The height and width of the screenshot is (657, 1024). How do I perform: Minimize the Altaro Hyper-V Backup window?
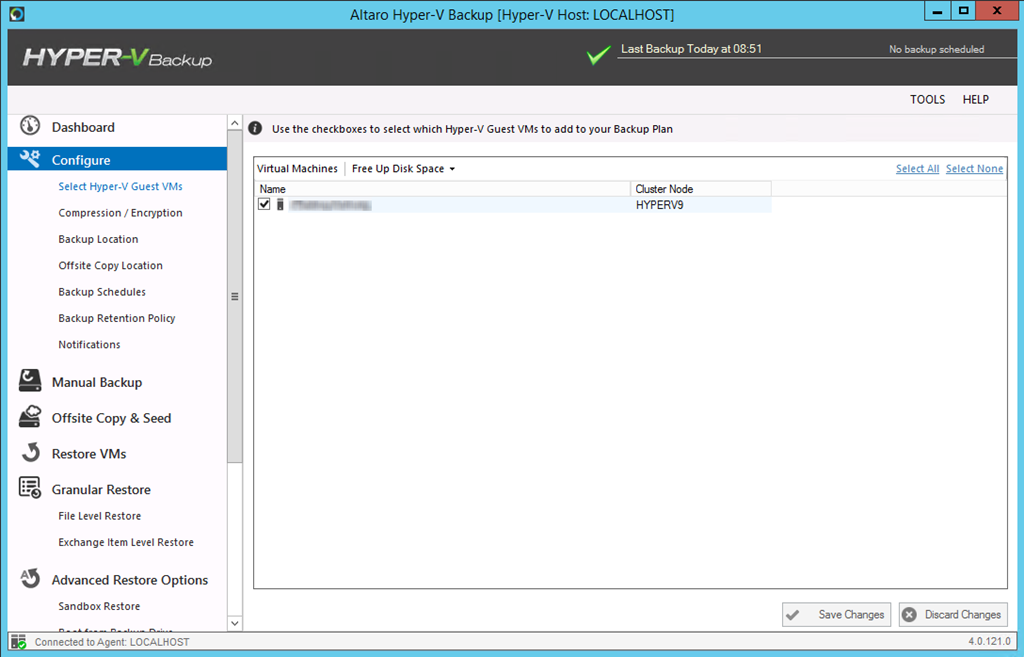point(937,11)
